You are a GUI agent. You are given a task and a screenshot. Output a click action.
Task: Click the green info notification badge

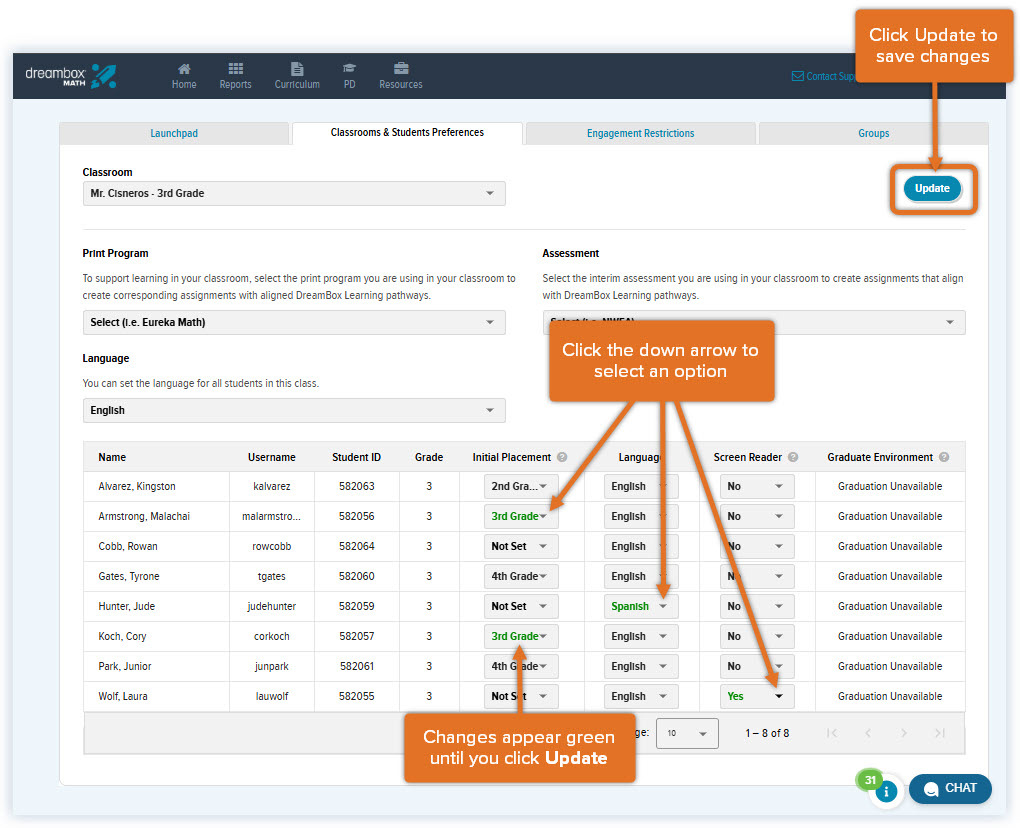click(869, 779)
